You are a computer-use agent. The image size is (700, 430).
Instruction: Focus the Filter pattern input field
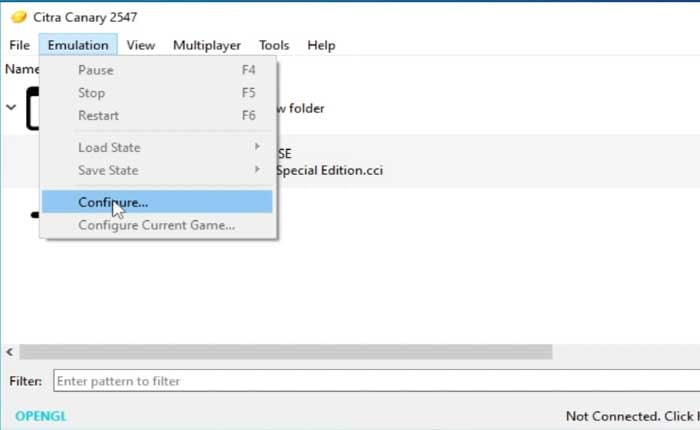point(370,381)
